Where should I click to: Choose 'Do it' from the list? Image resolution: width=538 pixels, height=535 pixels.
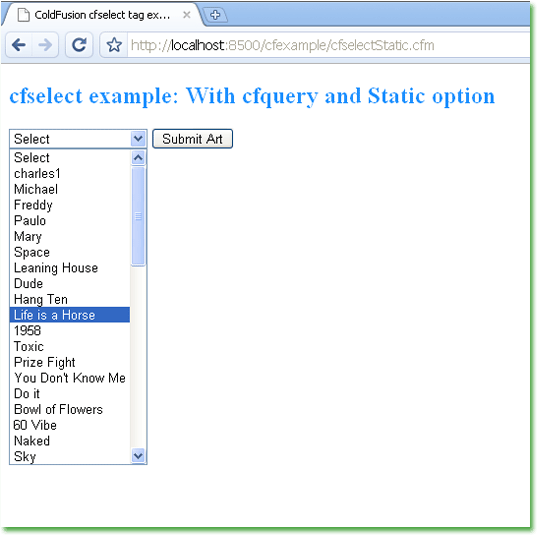tap(70, 394)
